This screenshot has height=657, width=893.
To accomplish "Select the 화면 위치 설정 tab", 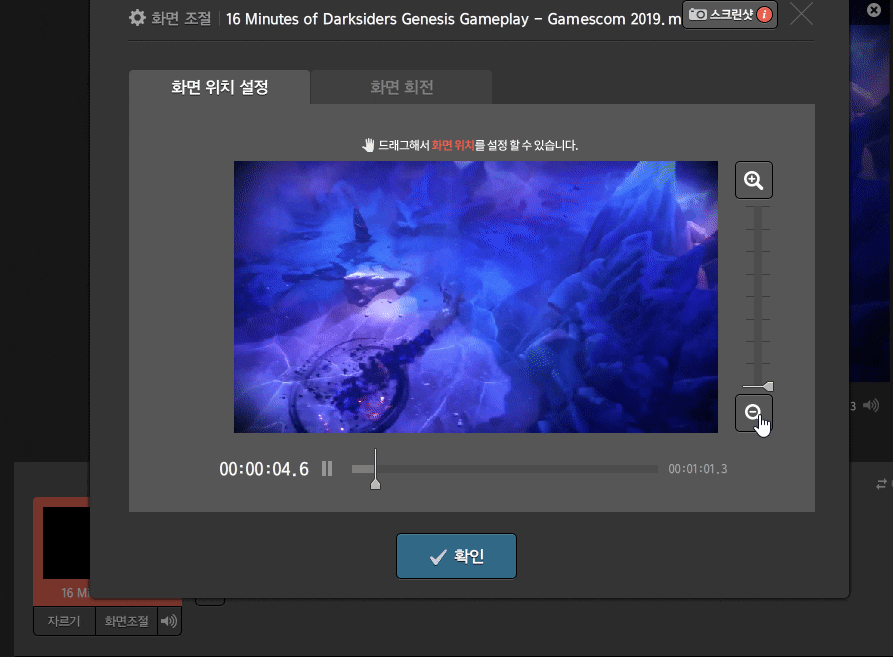I will (219, 87).
